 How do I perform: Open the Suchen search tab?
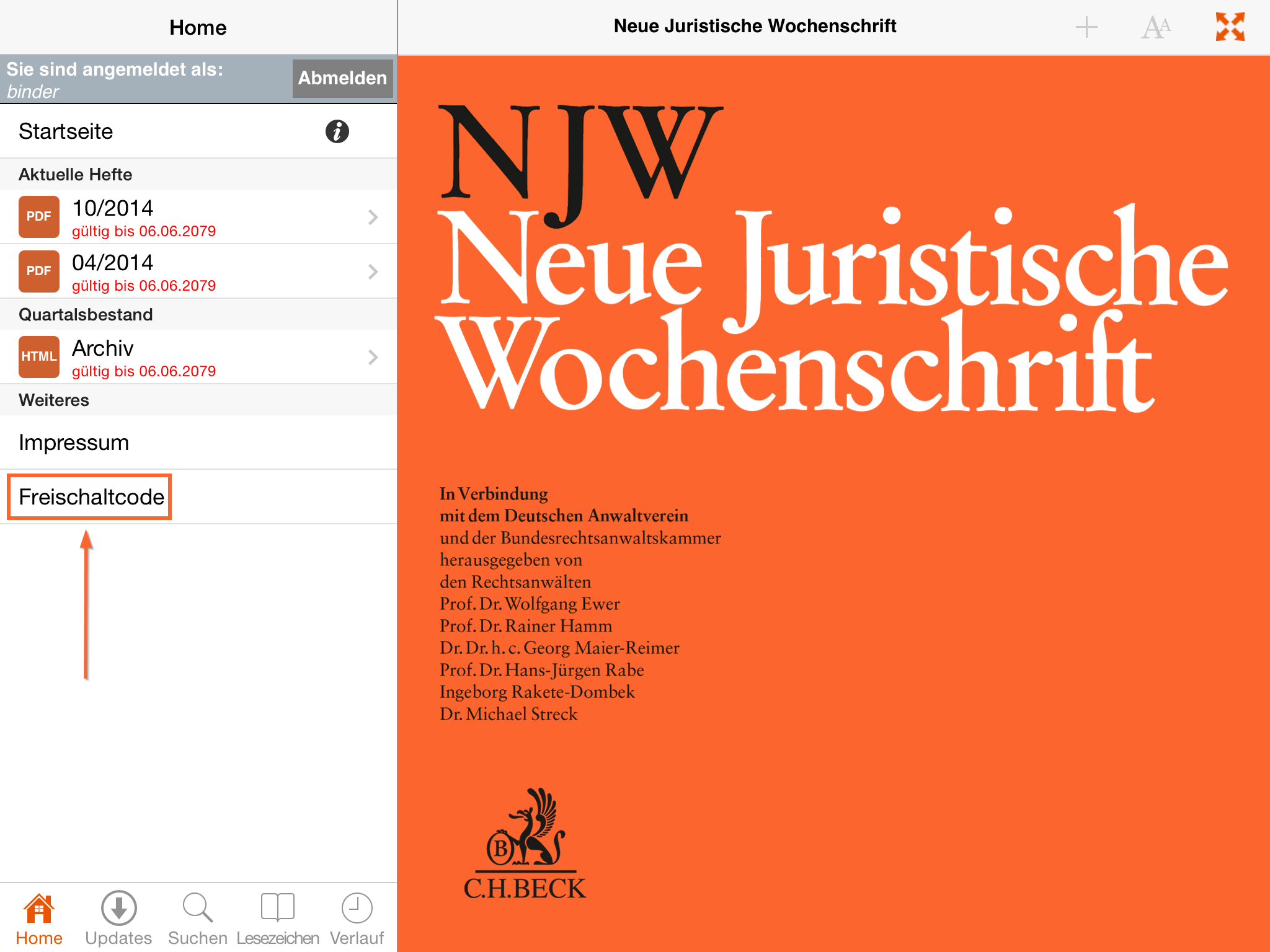tap(198, 920)
